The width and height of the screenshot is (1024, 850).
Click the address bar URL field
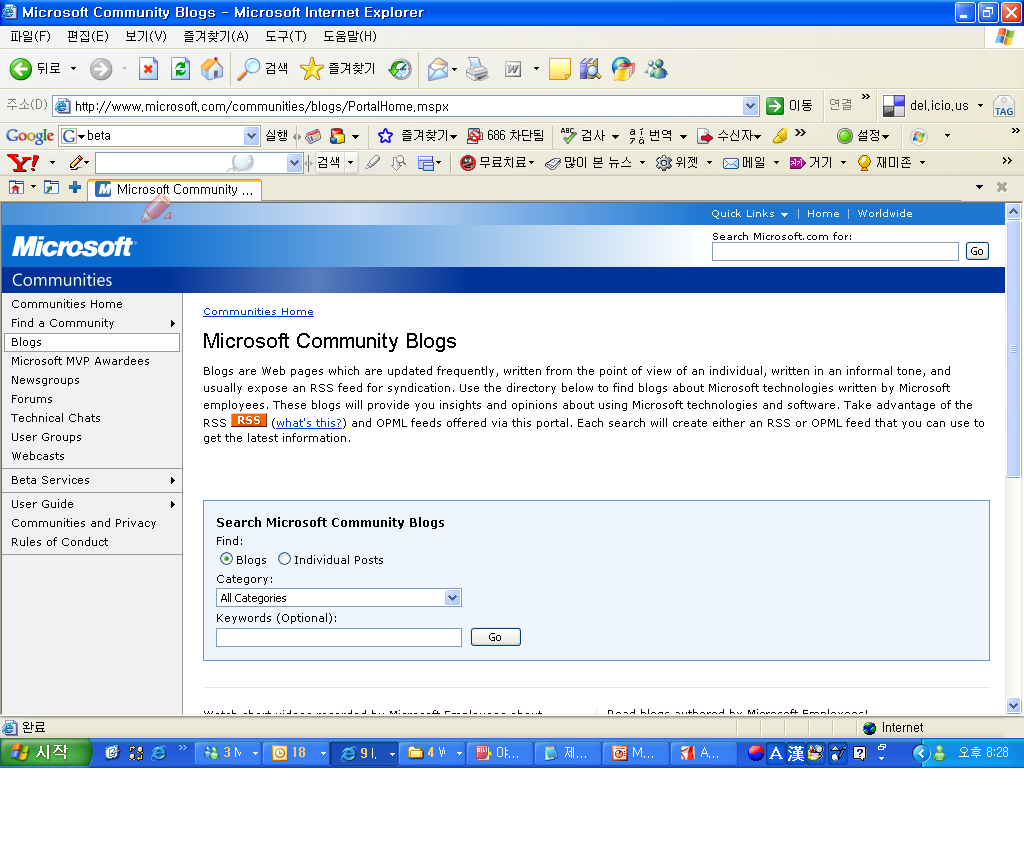[x=397, y=106]
